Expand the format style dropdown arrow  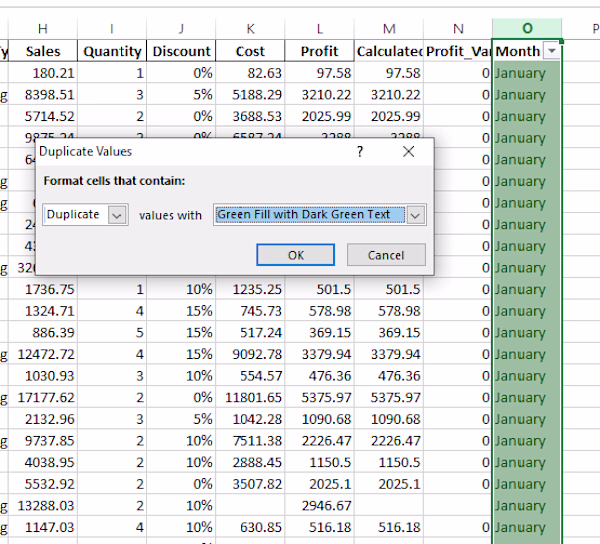(415, 215)
